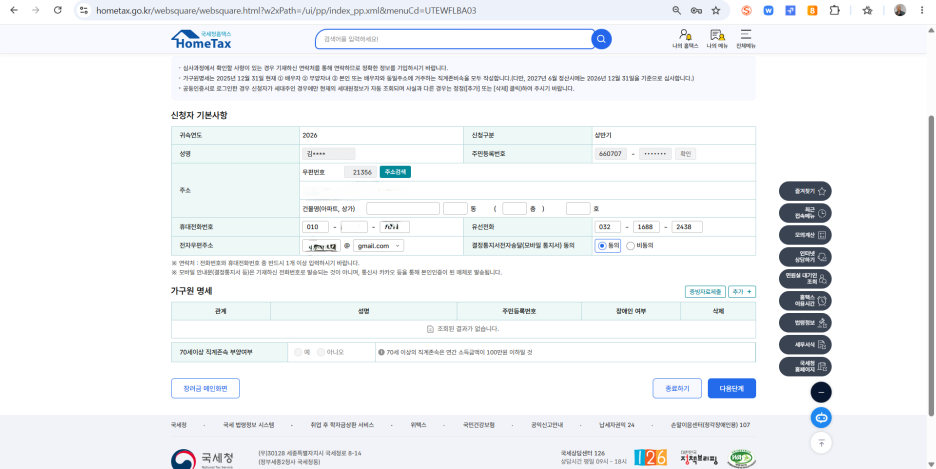The width and height of the screenshot is (936, 469).
Task: Select 비동의 radio option
Action: pyautogui.click(x=639, y=246)
